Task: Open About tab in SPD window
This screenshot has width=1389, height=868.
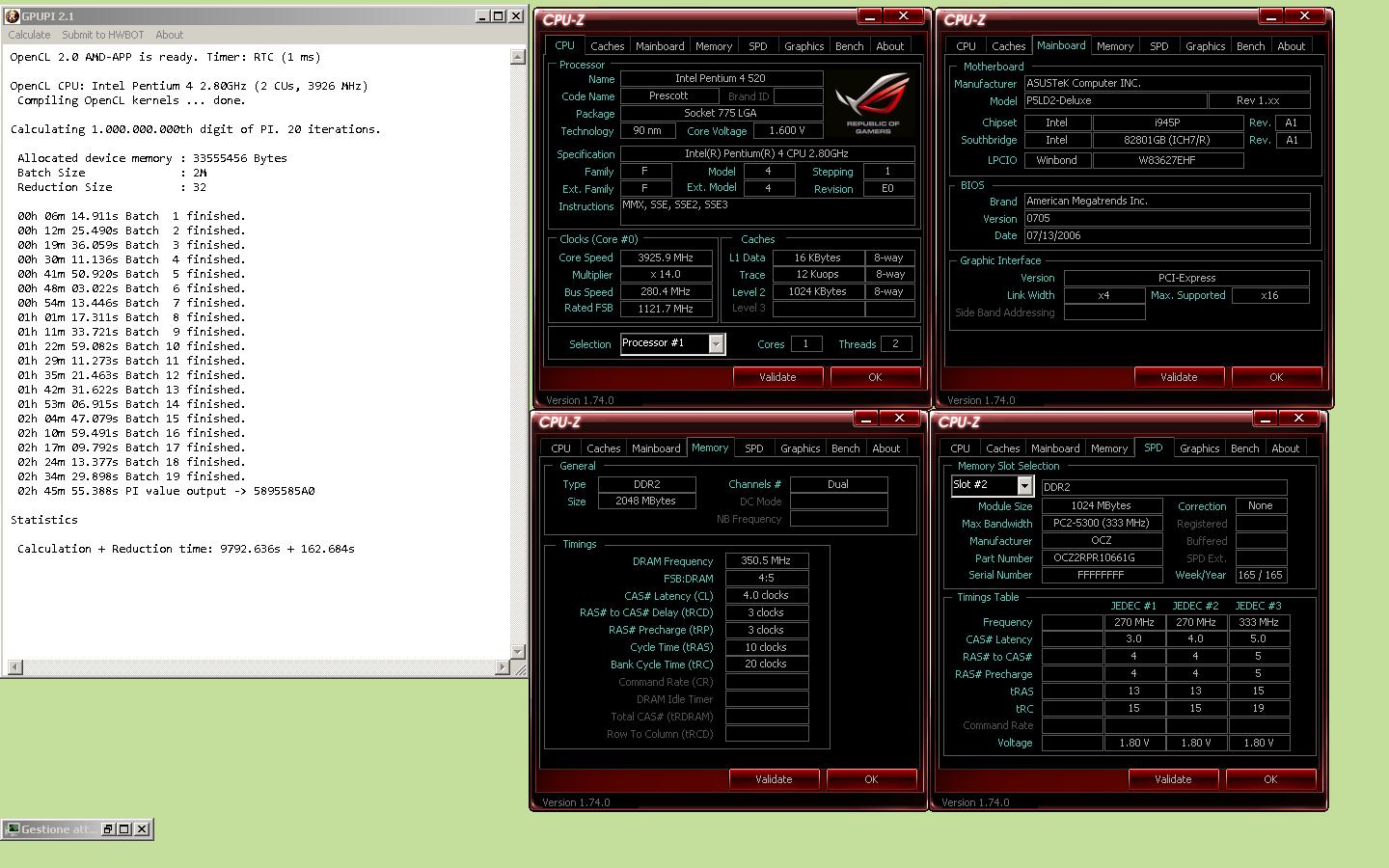Action: point(1285,448)
